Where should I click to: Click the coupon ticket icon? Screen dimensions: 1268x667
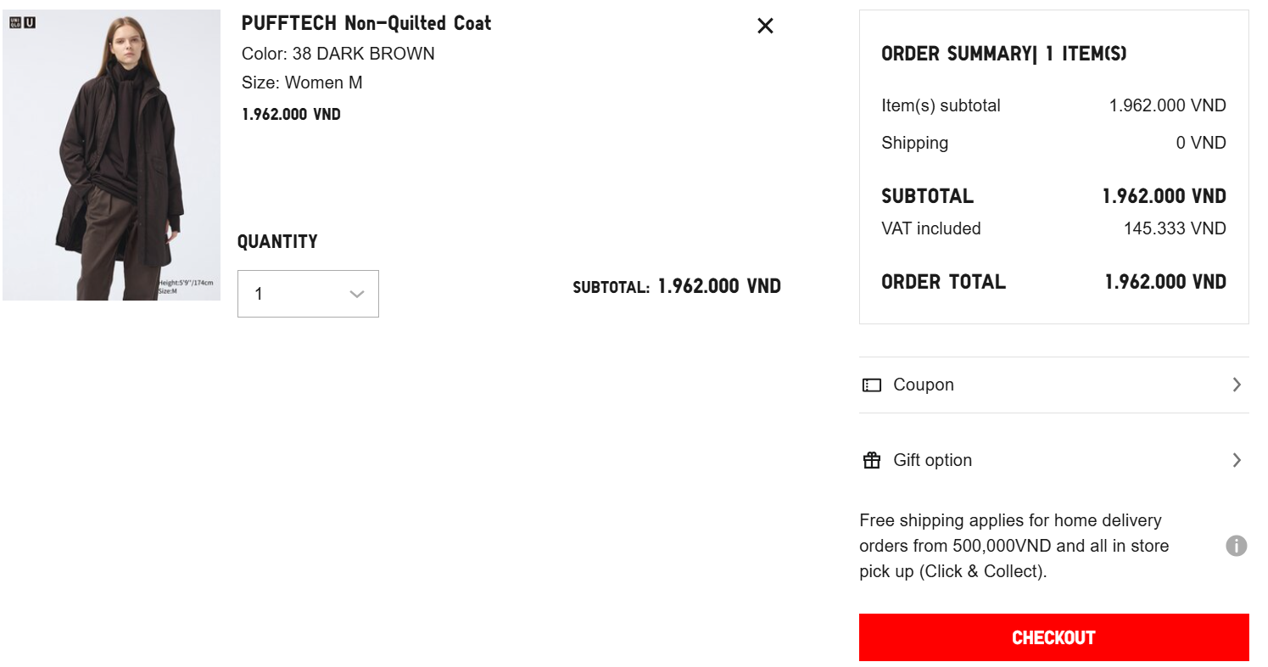[872, 385]
